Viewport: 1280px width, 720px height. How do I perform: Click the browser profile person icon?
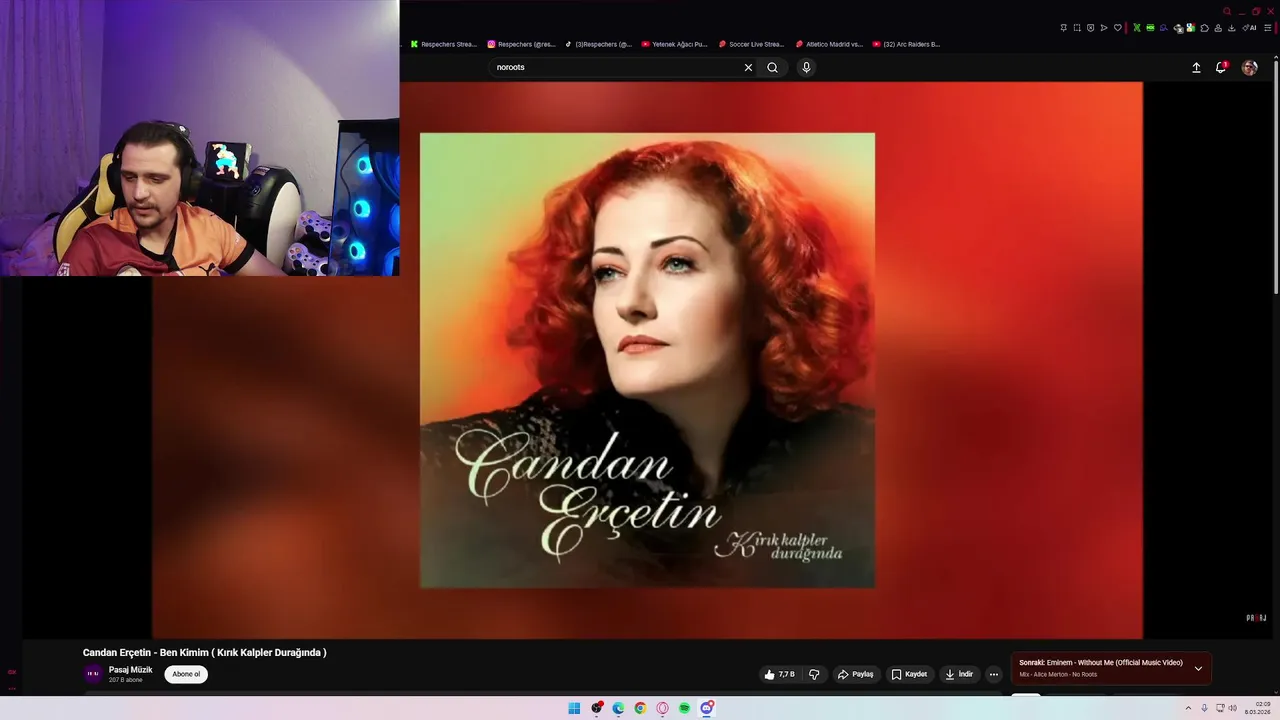click(1218, 28)
